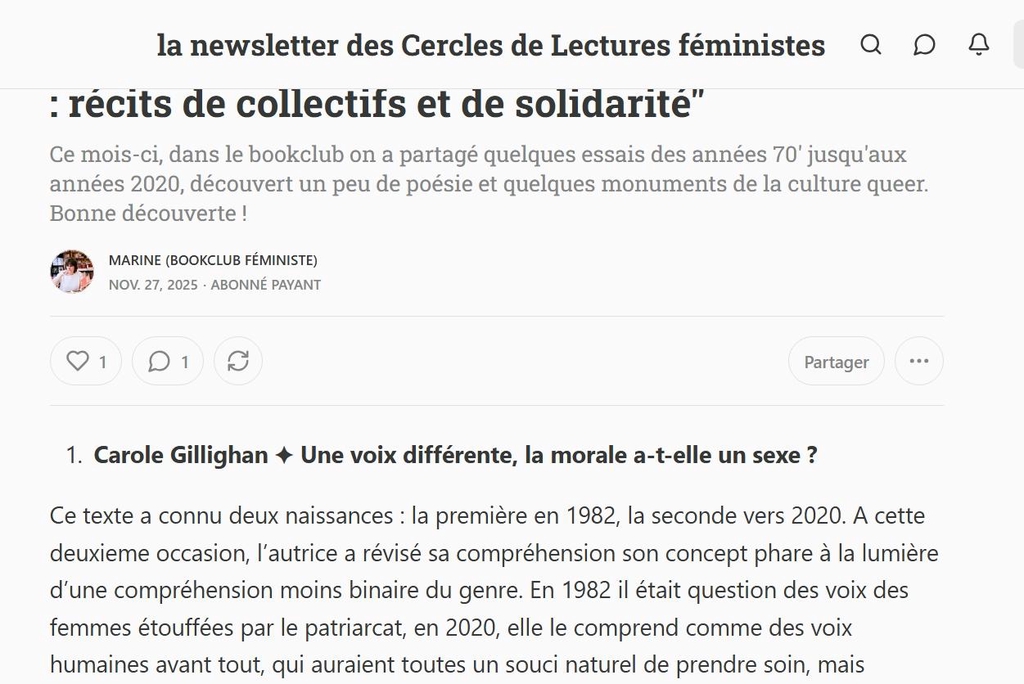Image resolution: width=1024 pixels, height=684 pixels.
Task: Click the words Bonne découverte in the subtitle
Action: point(140,214)
